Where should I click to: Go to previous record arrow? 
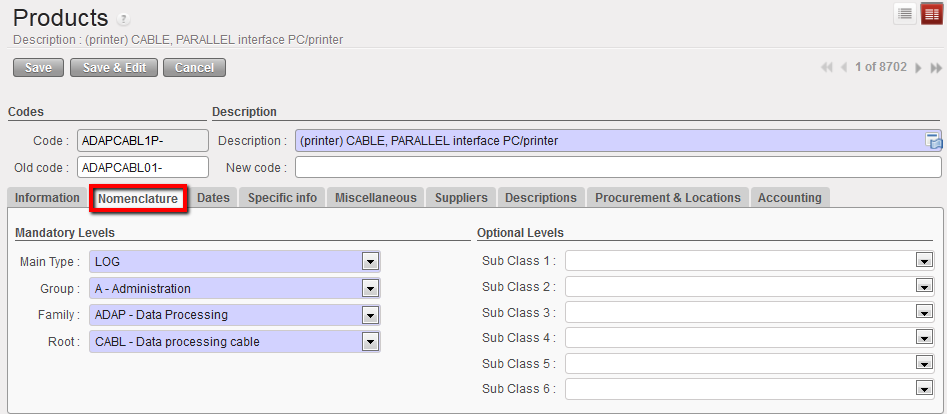coord(844,67)
